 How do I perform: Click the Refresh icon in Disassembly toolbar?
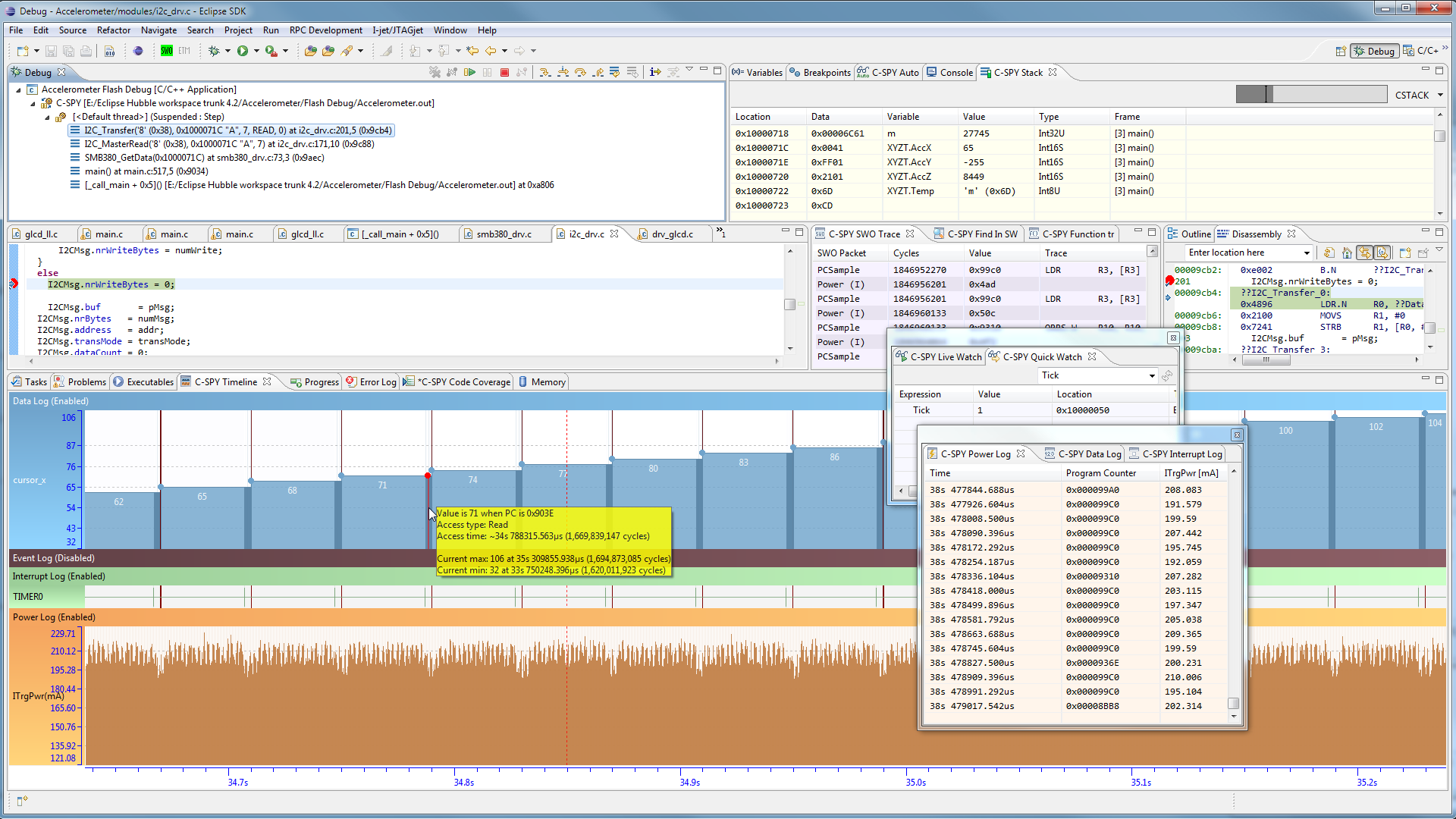click(1329, 253)
